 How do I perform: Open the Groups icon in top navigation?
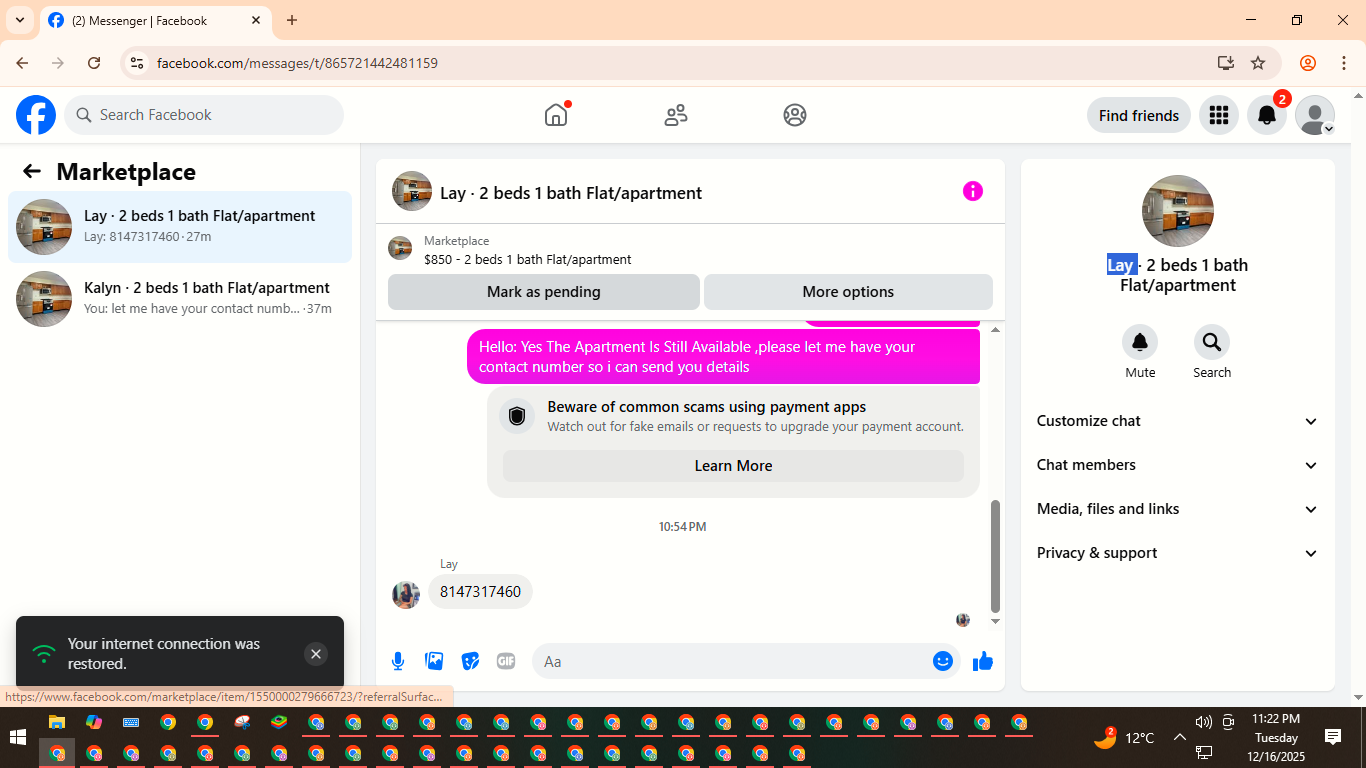coord(795,115)
